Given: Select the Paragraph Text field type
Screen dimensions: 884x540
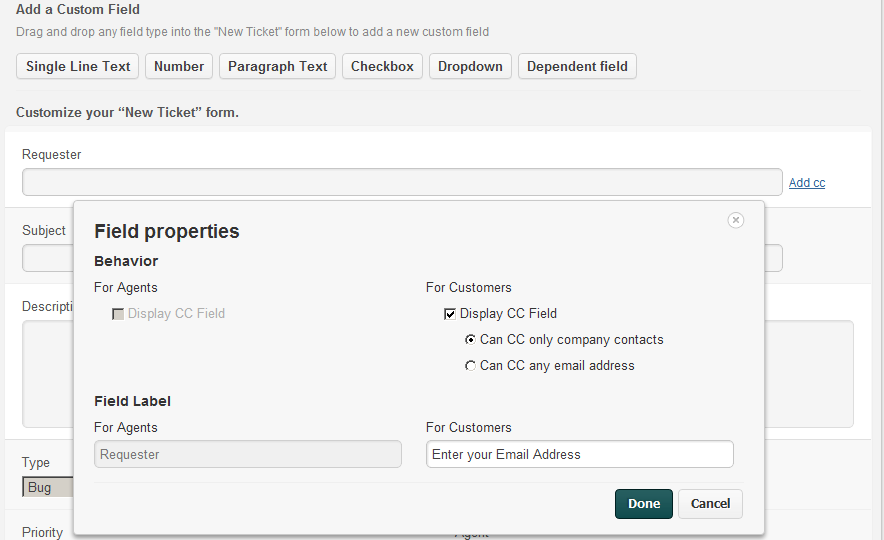Looking at the screenshot, I should point(277,66).
